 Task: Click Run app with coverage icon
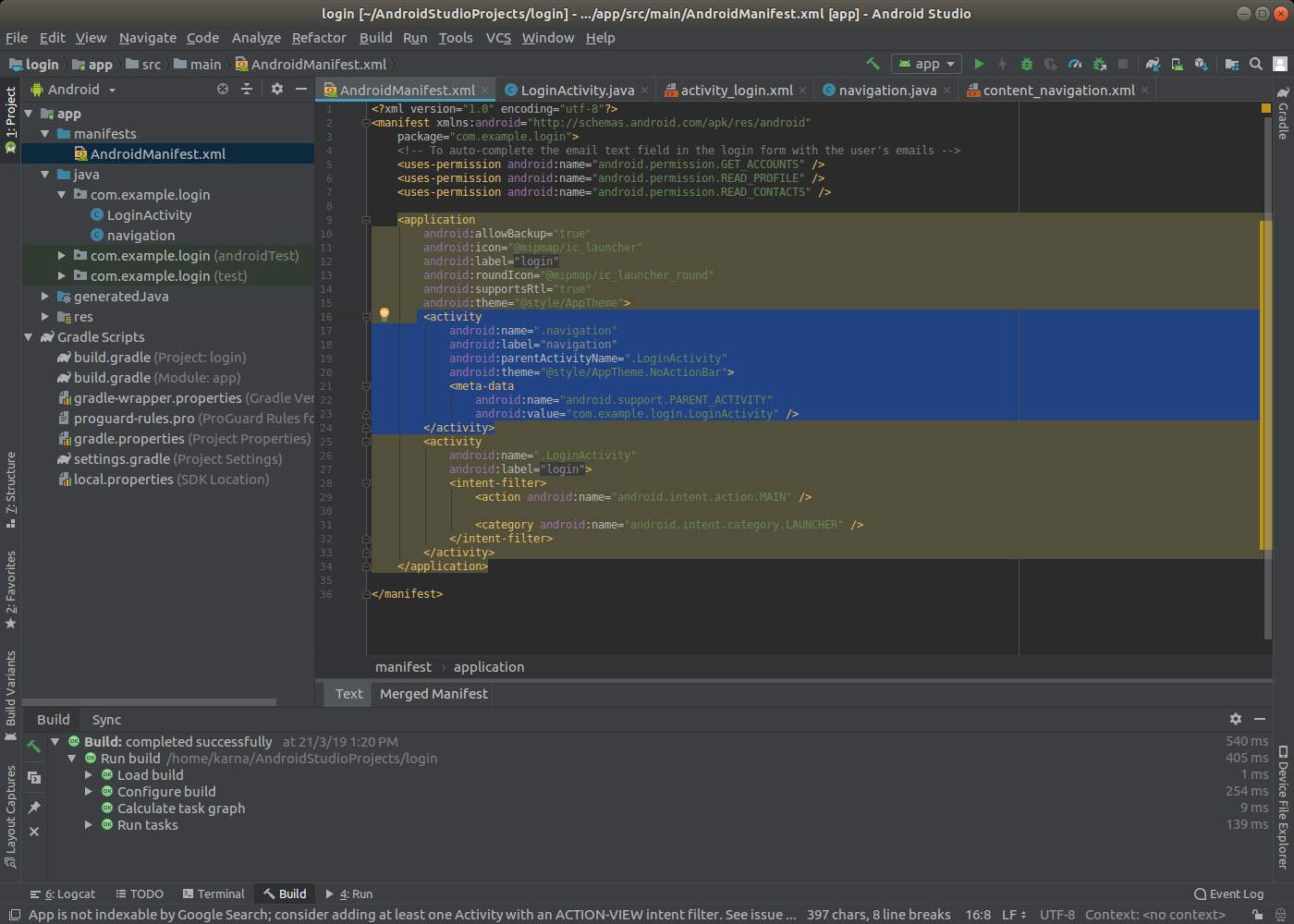[1050, 64]
